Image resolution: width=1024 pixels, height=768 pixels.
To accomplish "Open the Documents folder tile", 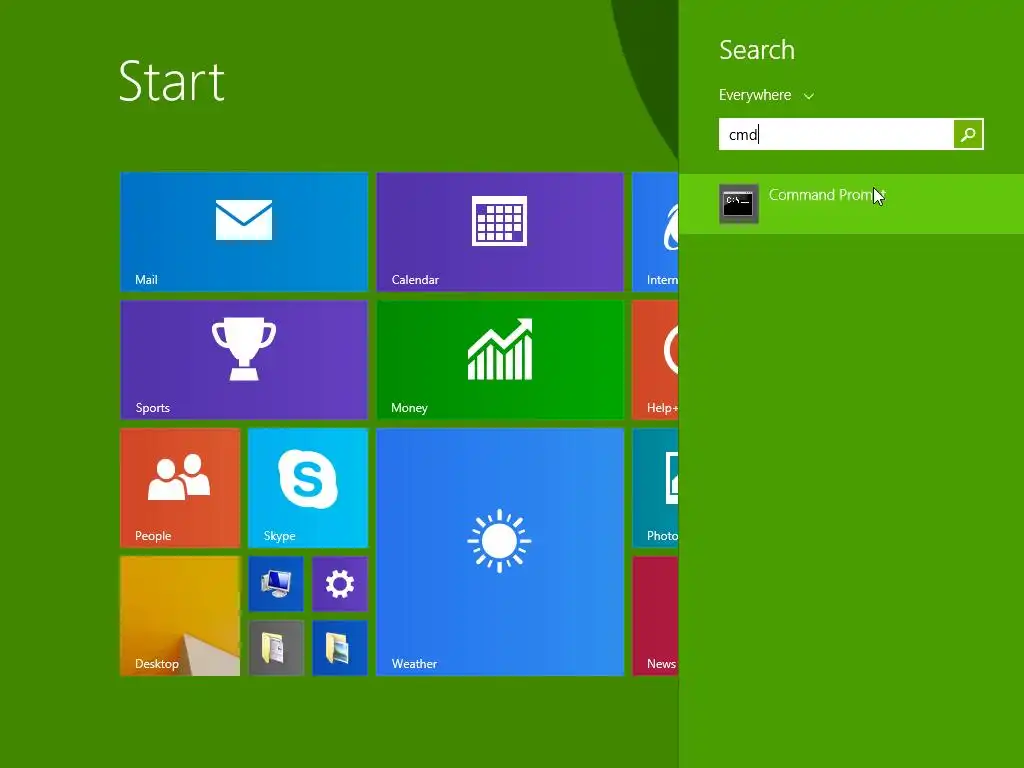I will coord(276,647).
